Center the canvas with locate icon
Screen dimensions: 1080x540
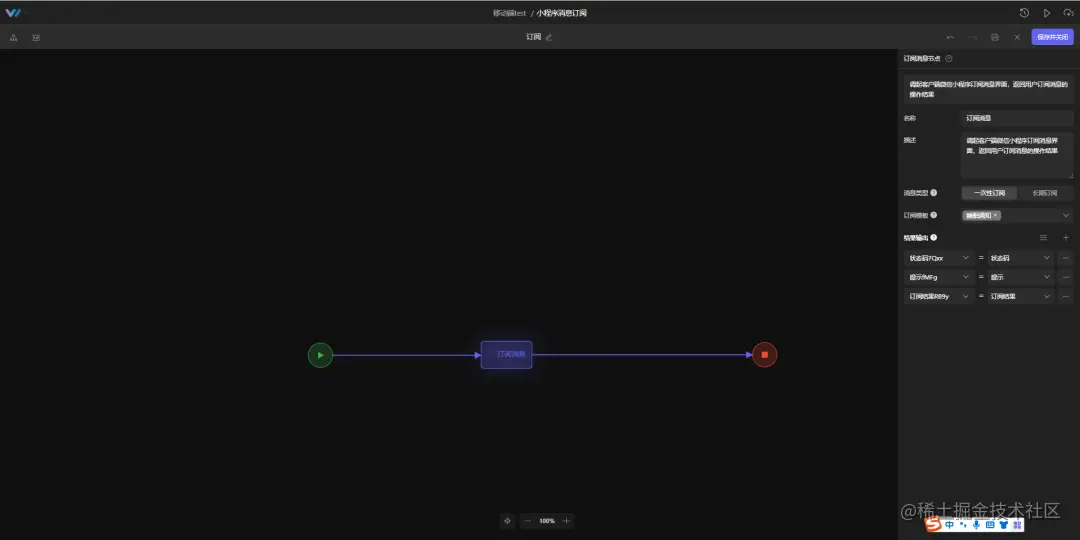[508, 521]
